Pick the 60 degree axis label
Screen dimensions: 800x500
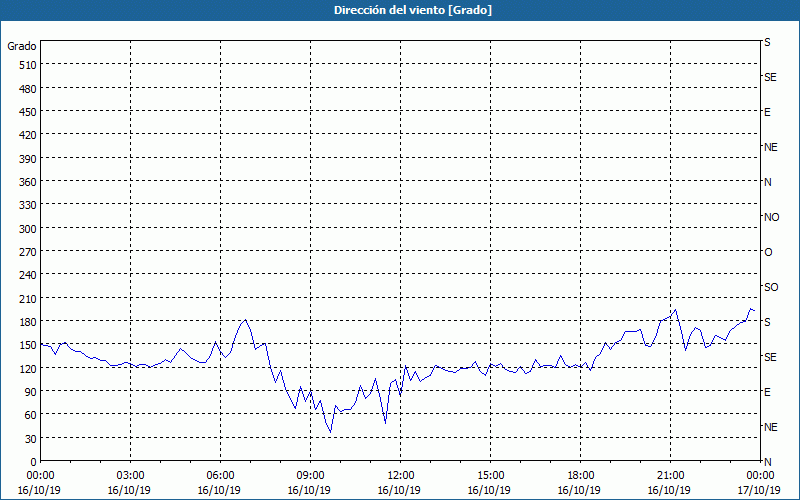click(x=31, y=415)
